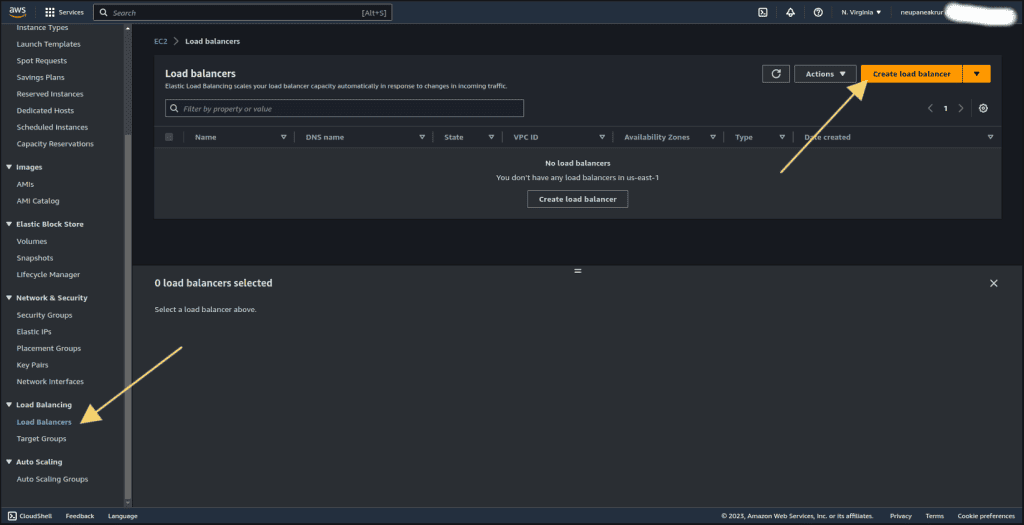Open Snapshots in sidebar

tap(35, 258)
